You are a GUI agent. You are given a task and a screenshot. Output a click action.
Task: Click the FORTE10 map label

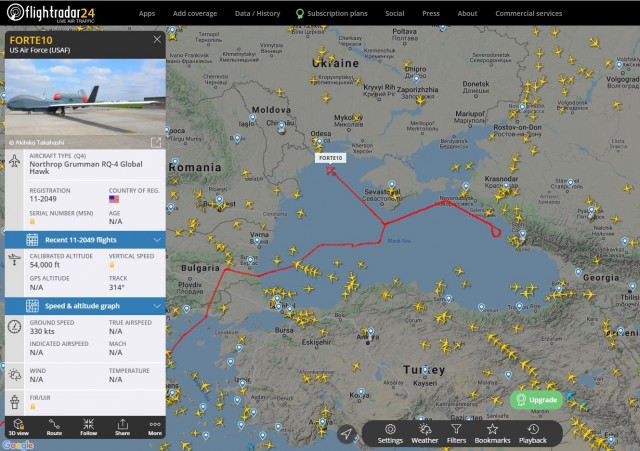coord(331,158)
